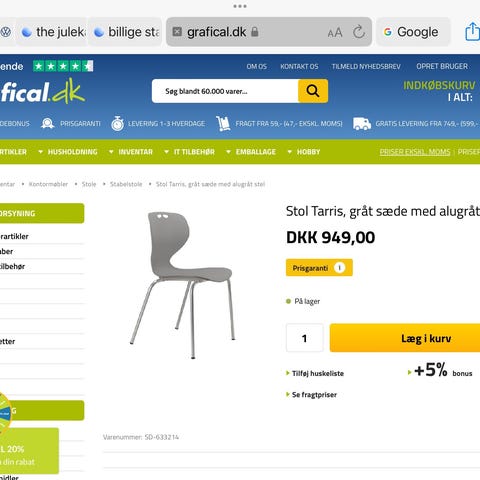Click the search field Søg blandt varer
The height and width of the screenshot is (480, 480).
tap(225, 91)
